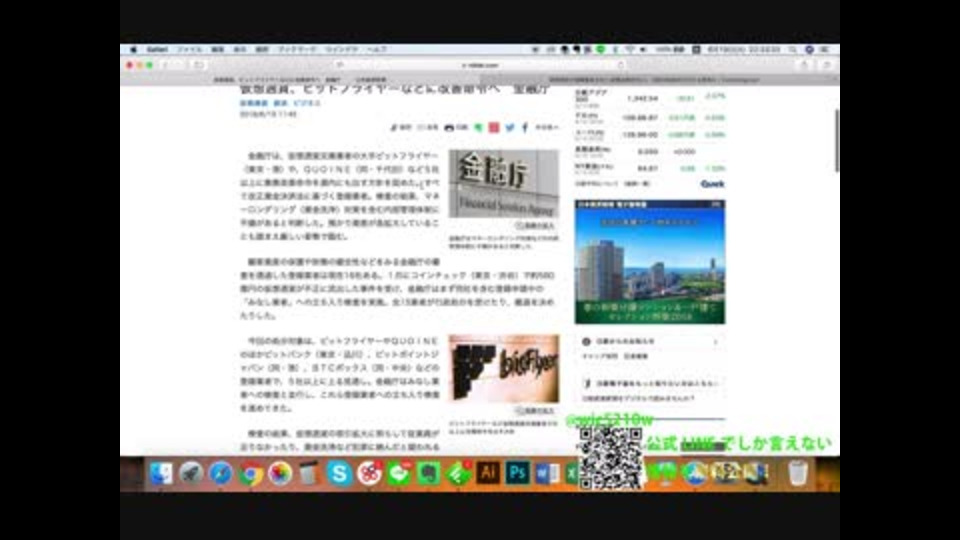960x540 pixels.
Task: Share article via green LINE icon
Action: pos(478,127)
